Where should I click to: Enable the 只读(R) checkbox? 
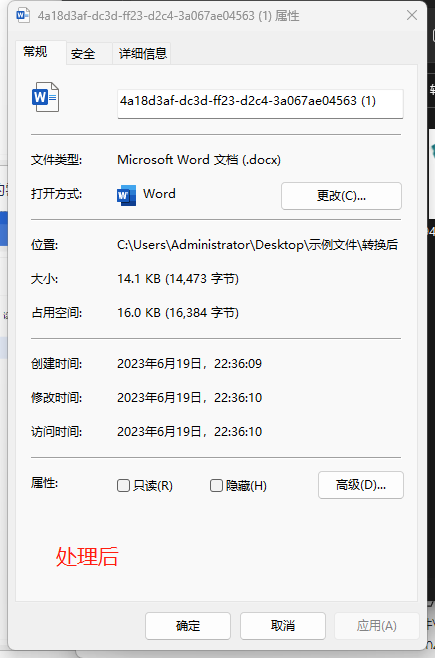123,486
